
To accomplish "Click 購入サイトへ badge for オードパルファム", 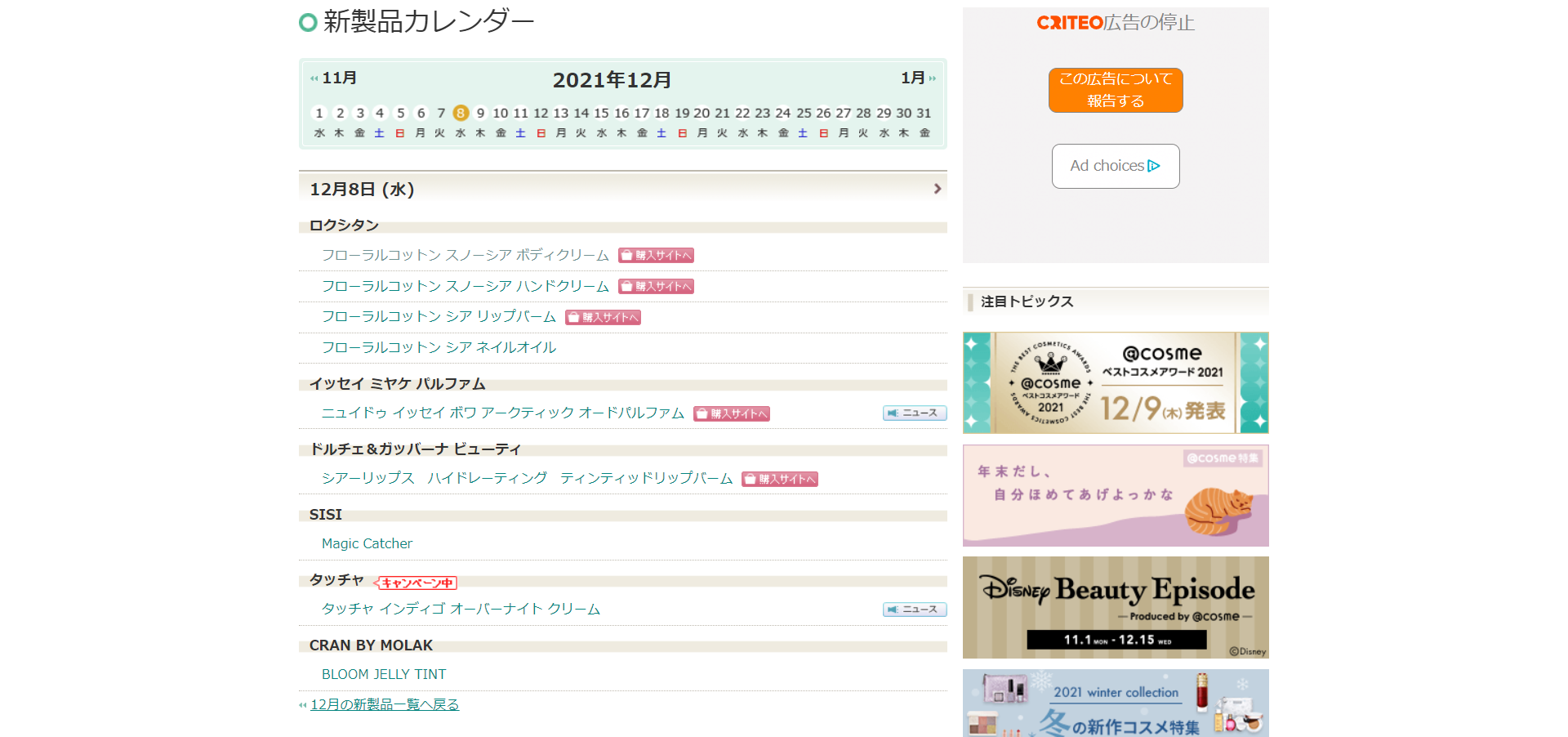I will [732, 413].
